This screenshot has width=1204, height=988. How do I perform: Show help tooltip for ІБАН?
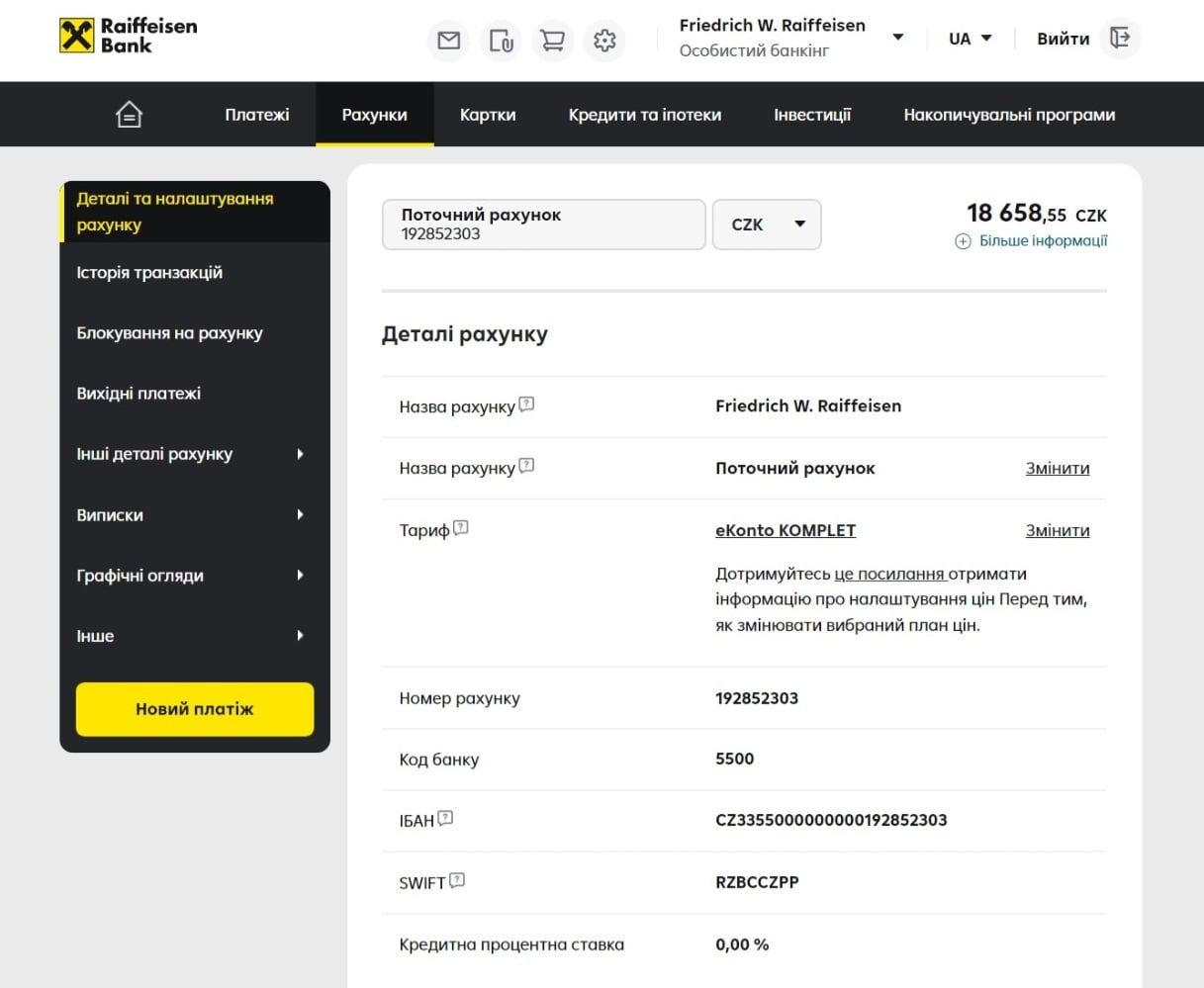(445, 817)
